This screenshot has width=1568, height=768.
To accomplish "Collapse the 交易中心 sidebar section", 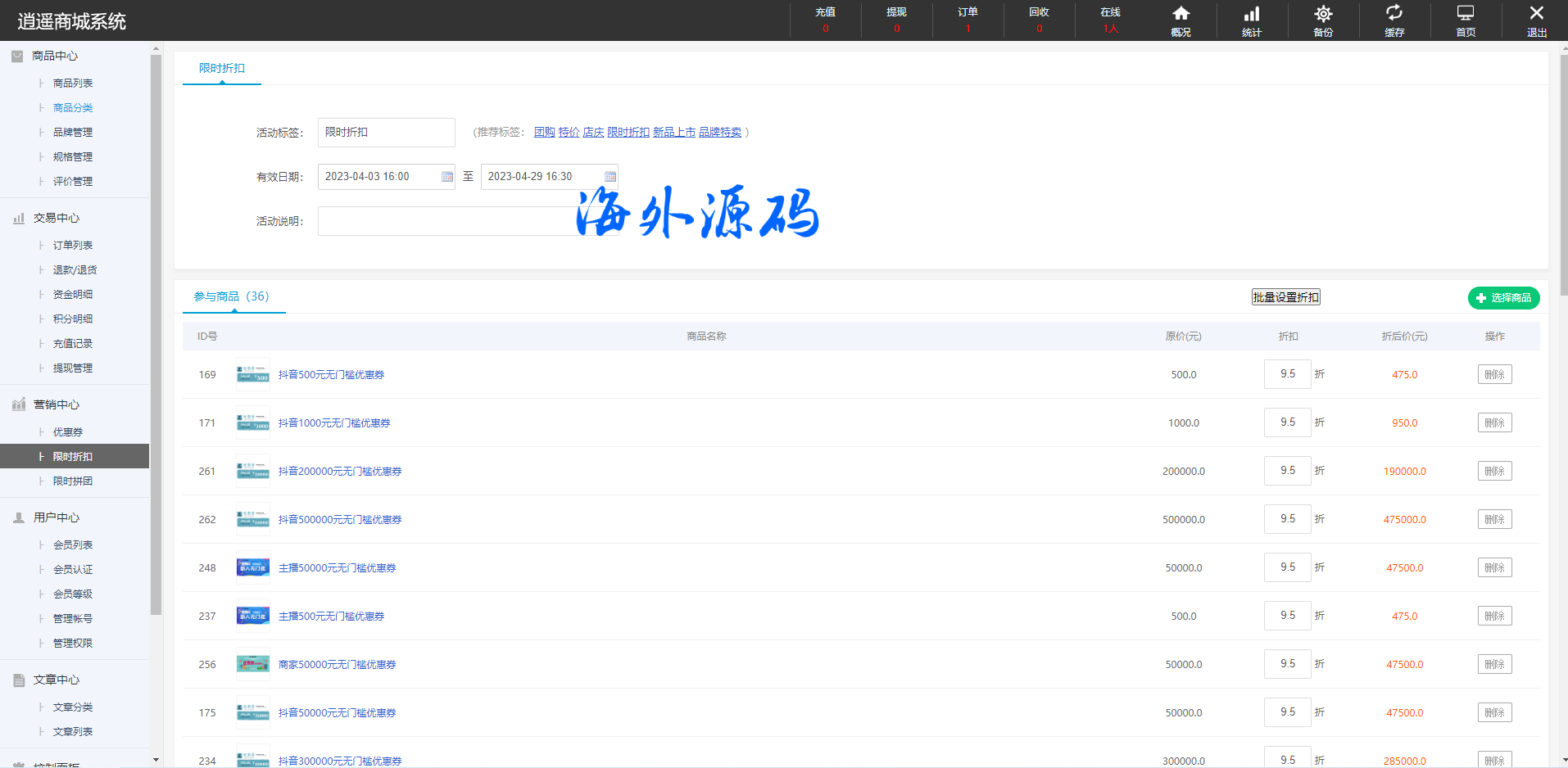I will pos(56,218).
